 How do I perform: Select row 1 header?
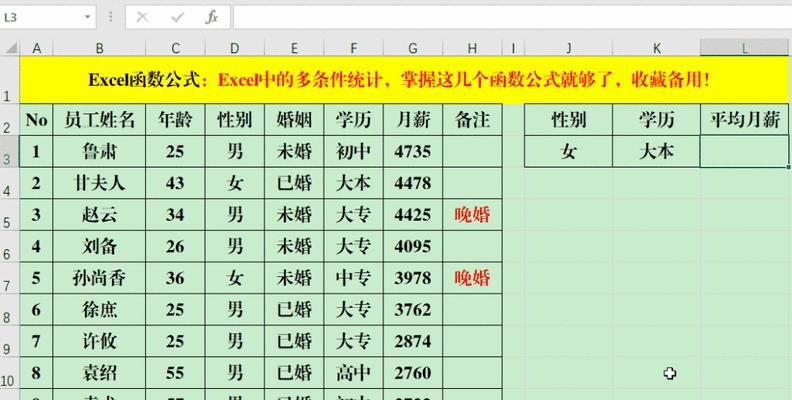click(x=10, y=80)
